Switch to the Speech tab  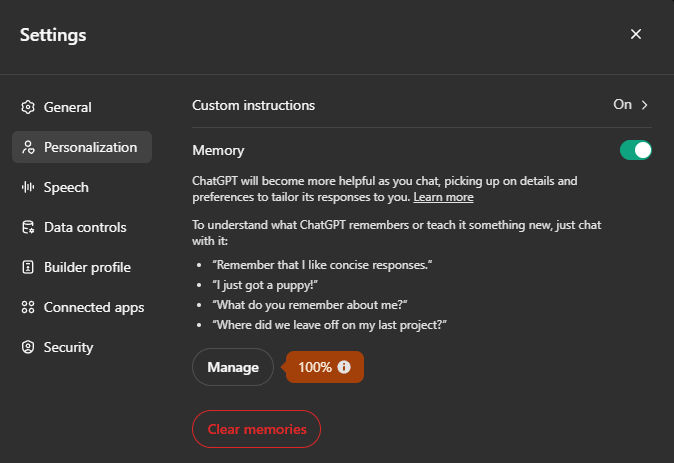[82, 187]
